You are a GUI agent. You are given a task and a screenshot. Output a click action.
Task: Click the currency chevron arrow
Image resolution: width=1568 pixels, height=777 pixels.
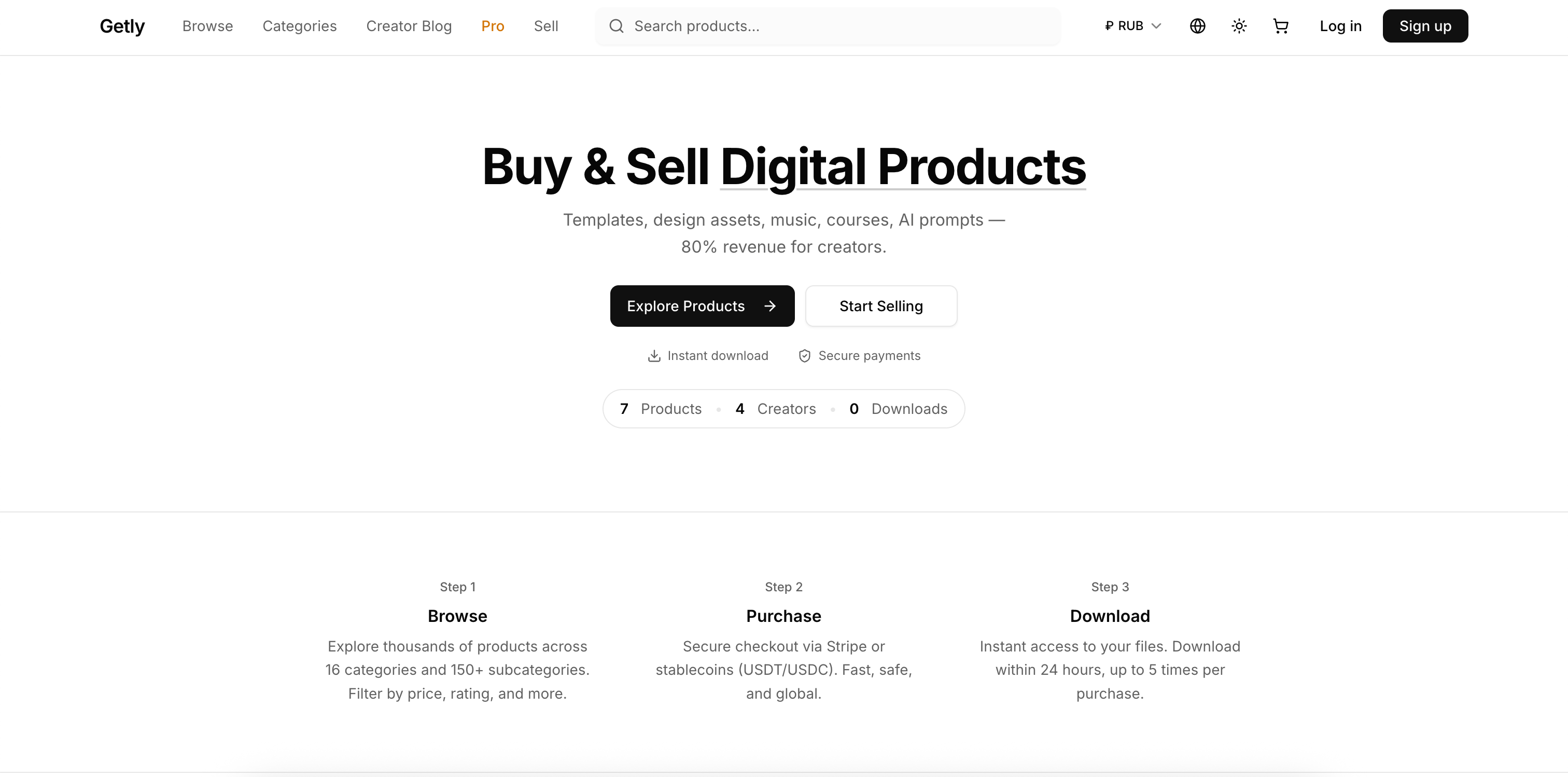point(1156,26)
